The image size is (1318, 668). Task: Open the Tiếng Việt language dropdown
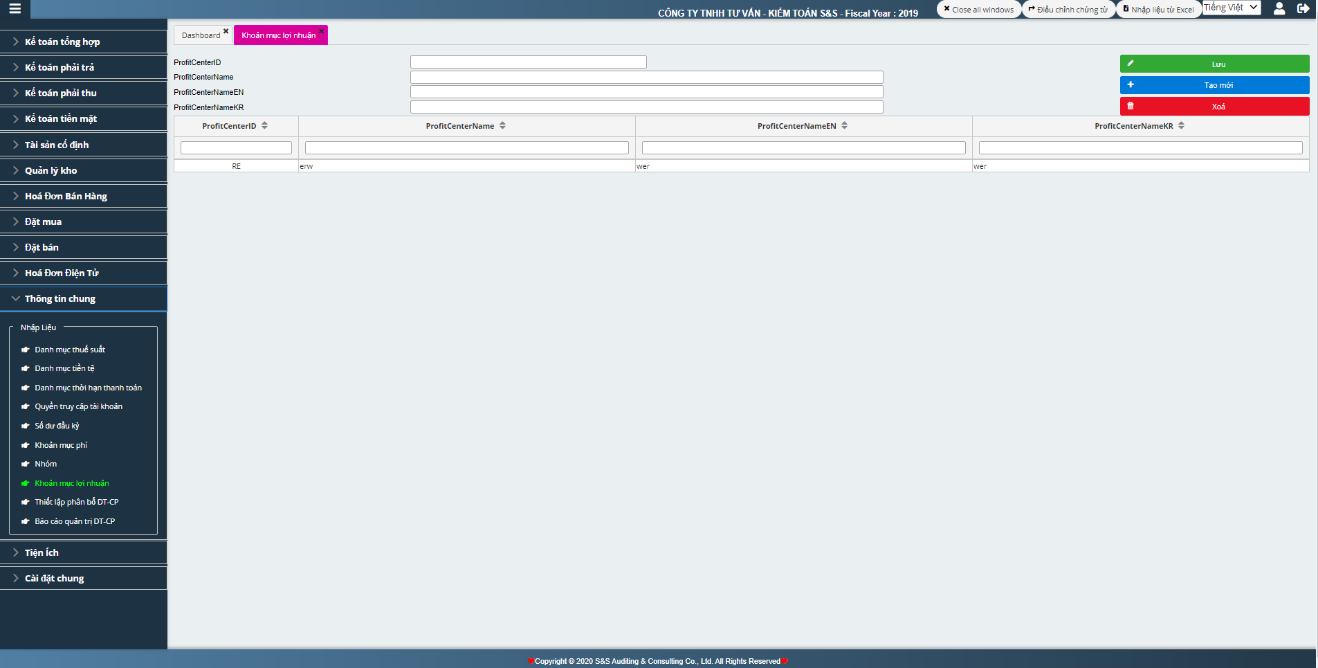1231,8
